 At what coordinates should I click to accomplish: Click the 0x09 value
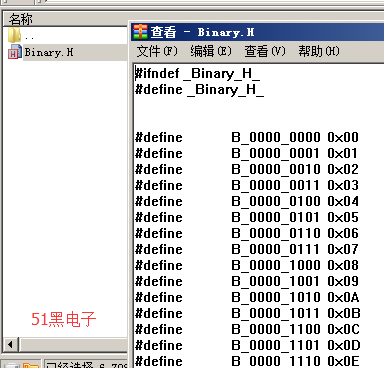pyautogui.click(x=343, y=281)
